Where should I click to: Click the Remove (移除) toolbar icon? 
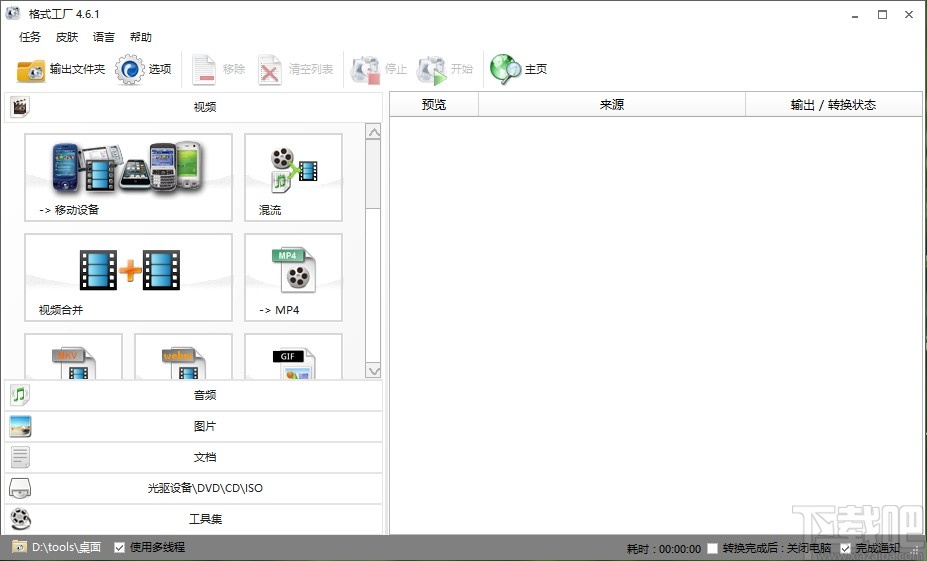204,70
